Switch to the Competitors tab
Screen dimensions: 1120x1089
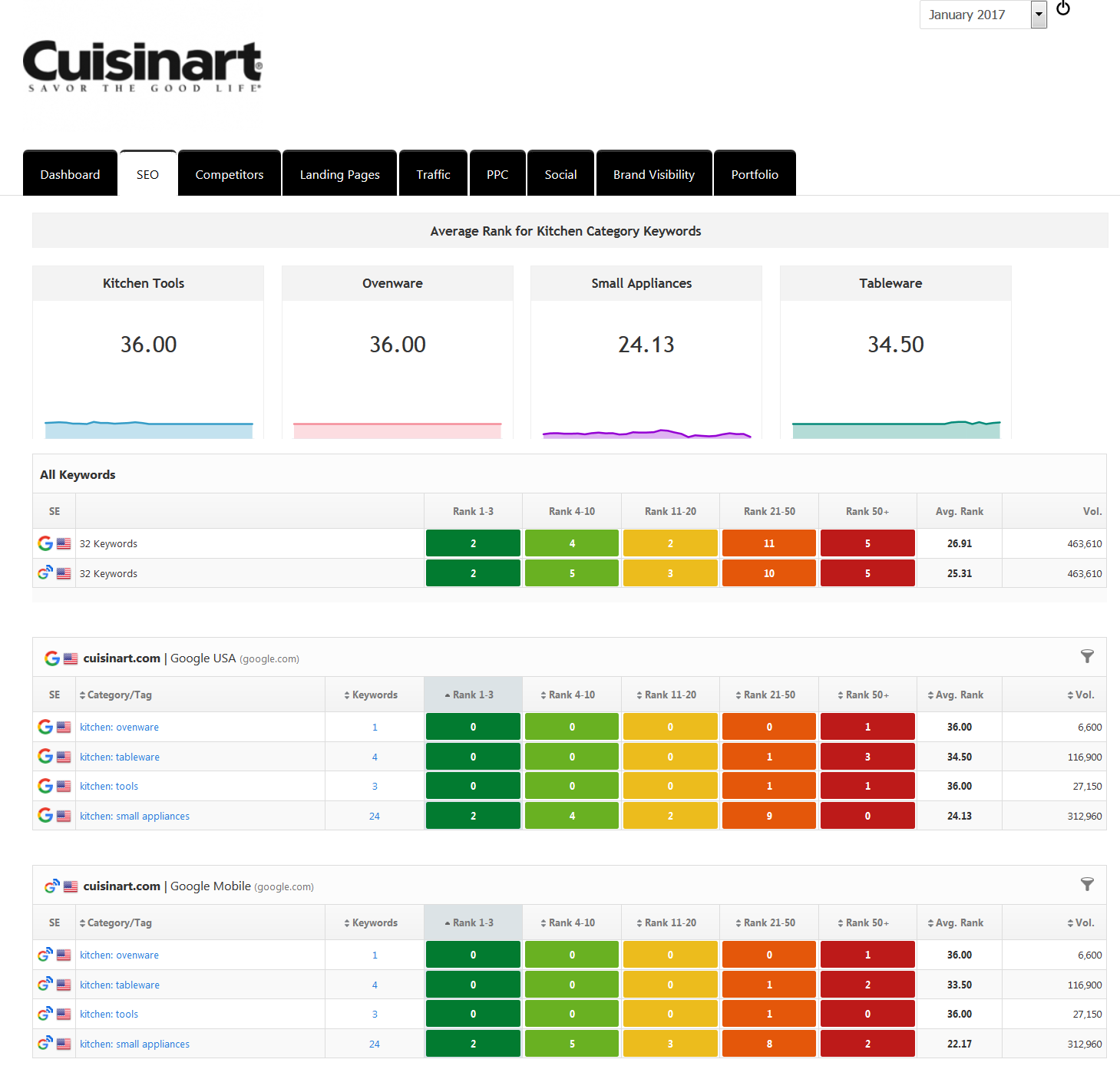pos(229,174)
